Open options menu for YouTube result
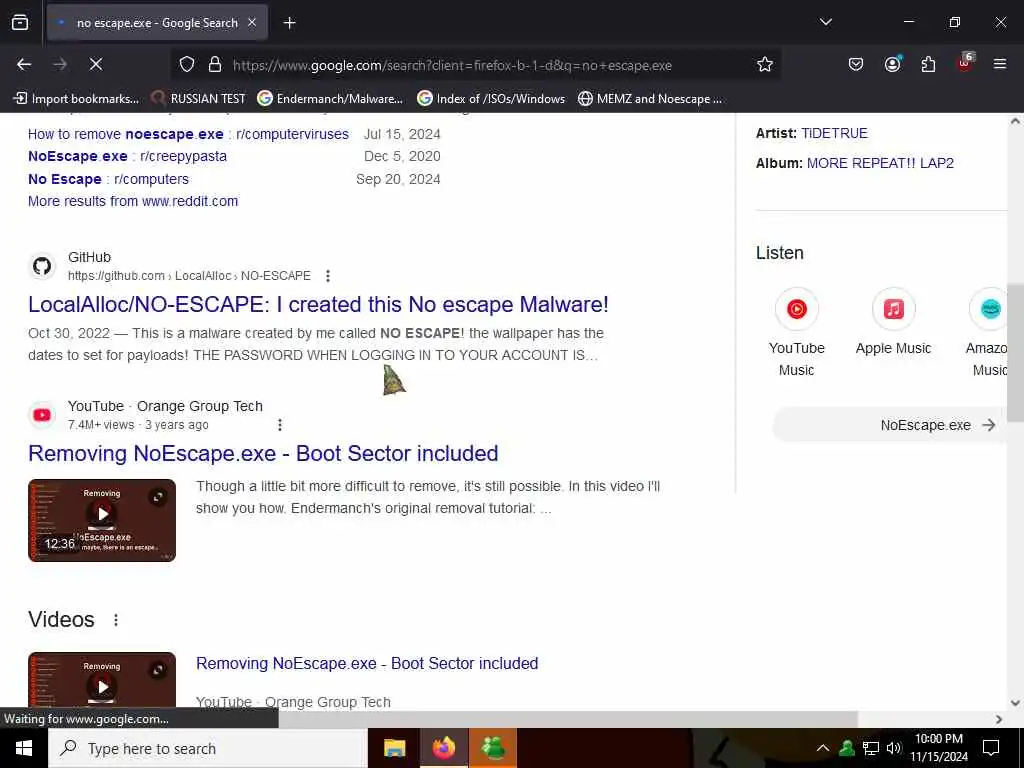Image resolution: width=1024 pixels, height=768 pixels. click(280, 425)
